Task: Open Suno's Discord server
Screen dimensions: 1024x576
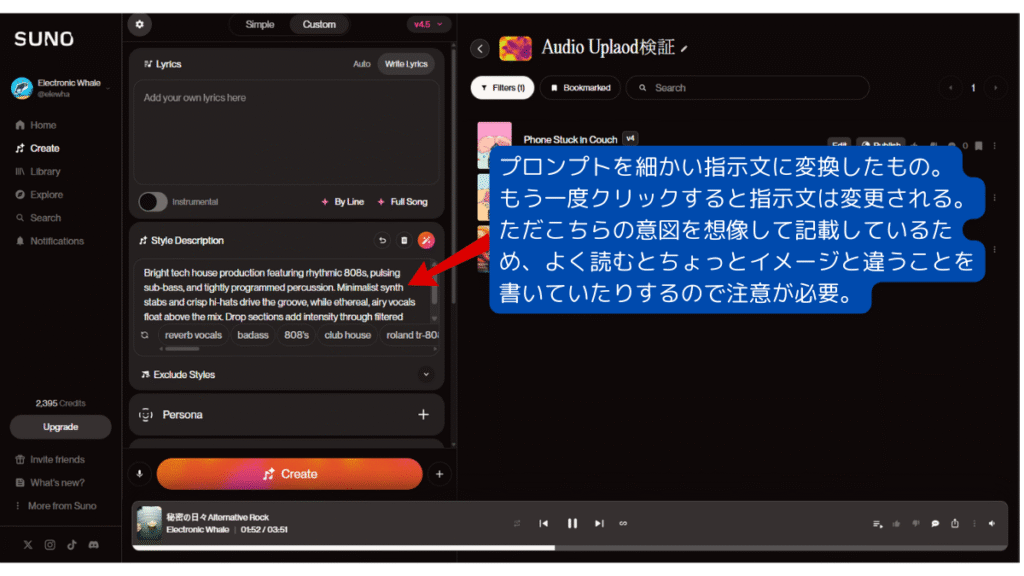Action: click(94, 545)
